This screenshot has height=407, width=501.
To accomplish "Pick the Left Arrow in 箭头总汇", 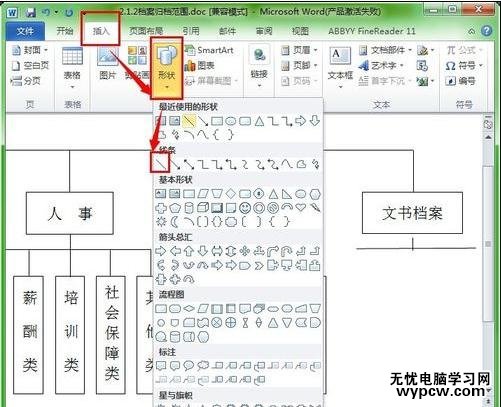I will pos(175,251).
